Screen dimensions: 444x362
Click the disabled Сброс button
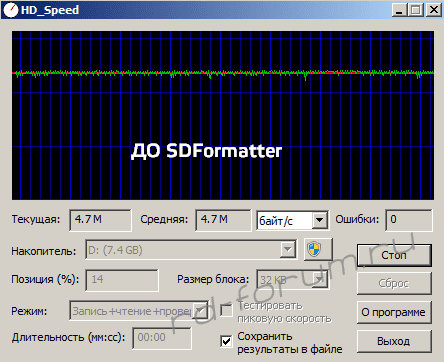(394, 283)
